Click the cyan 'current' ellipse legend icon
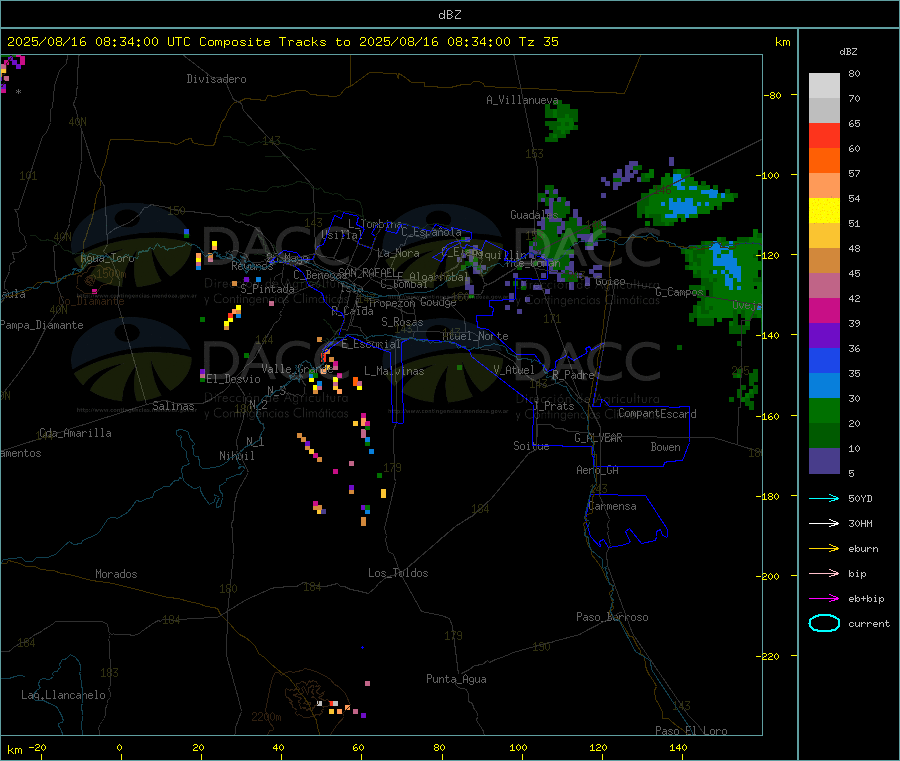 [824, 623]
